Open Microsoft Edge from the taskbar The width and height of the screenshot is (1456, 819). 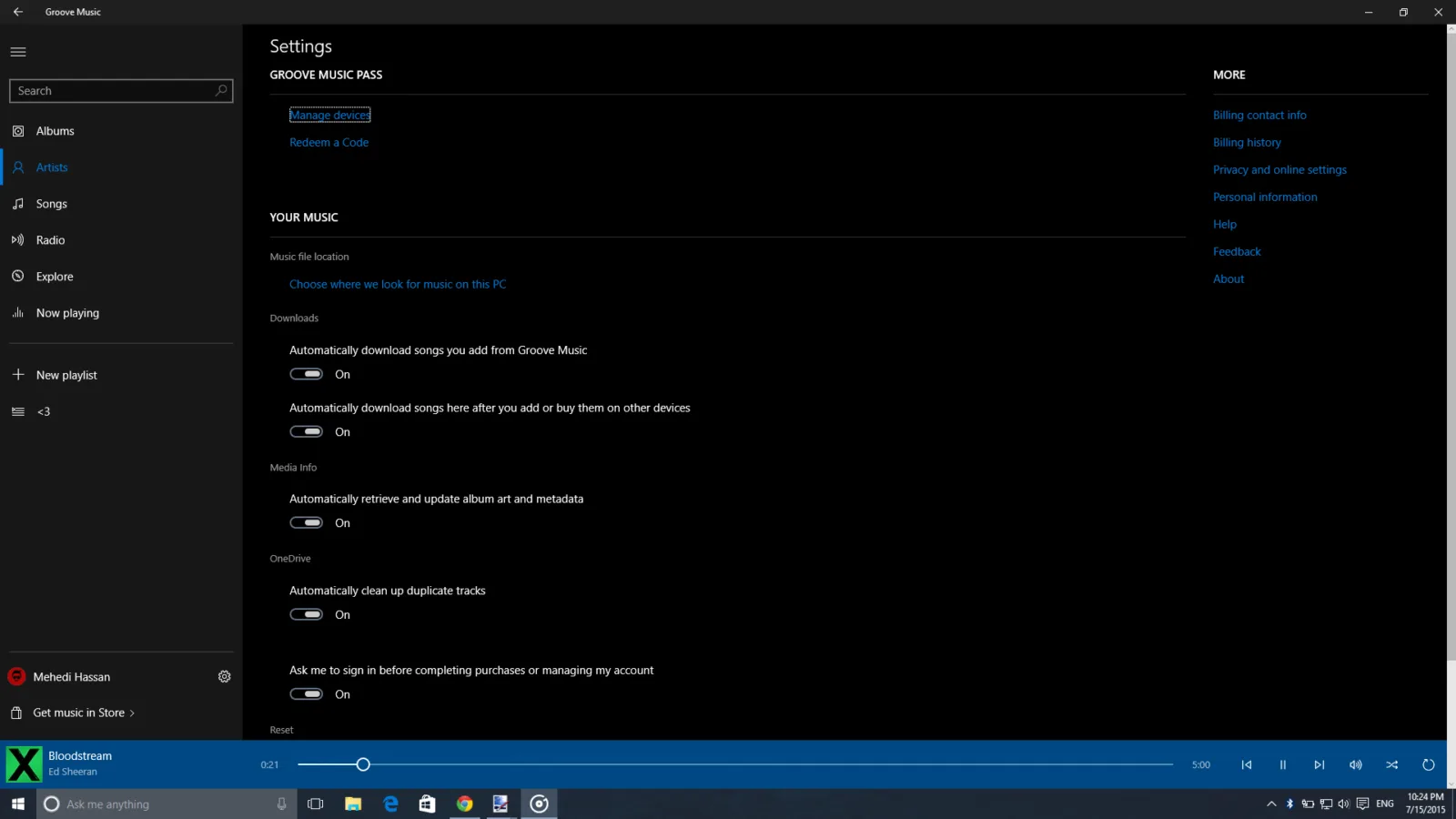(390, 804)
